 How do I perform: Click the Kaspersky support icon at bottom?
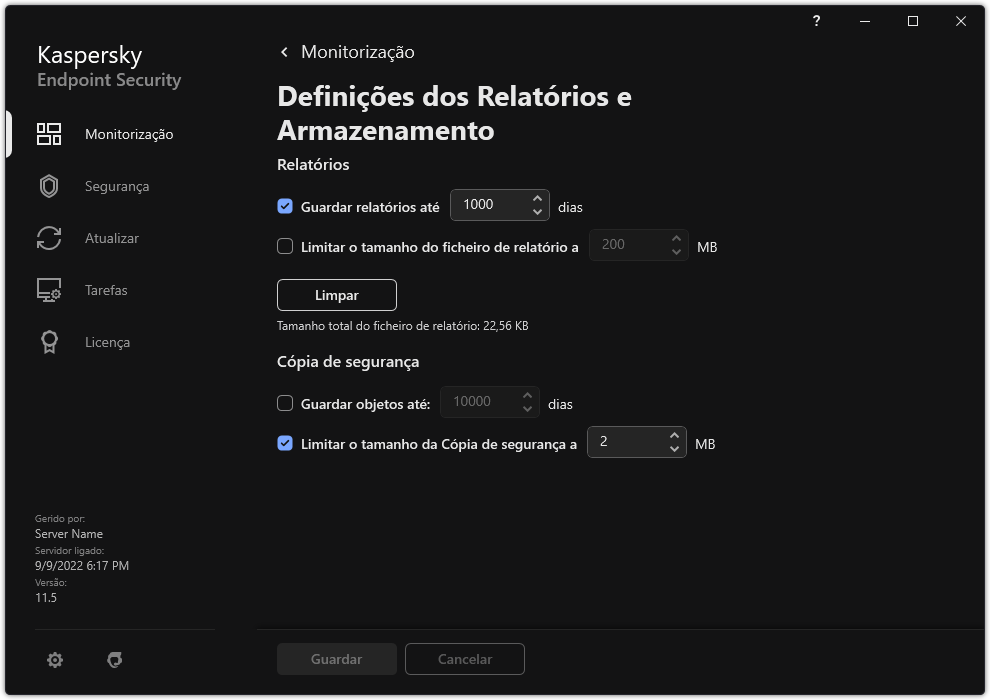click(x=115, y=659)
